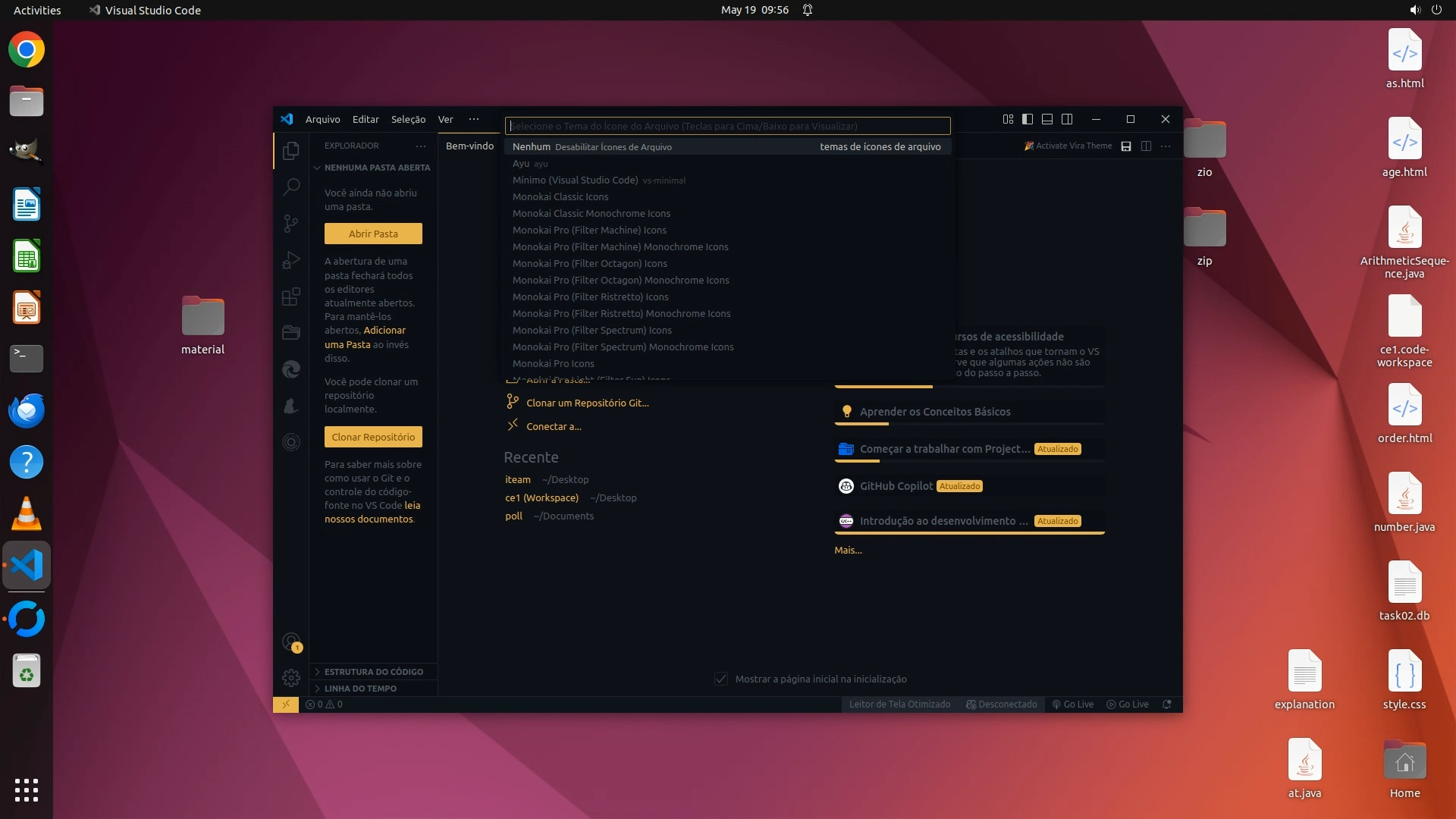
Task: Select 'Monokai Classic Icons' theme entry
Action: (560, 196)
